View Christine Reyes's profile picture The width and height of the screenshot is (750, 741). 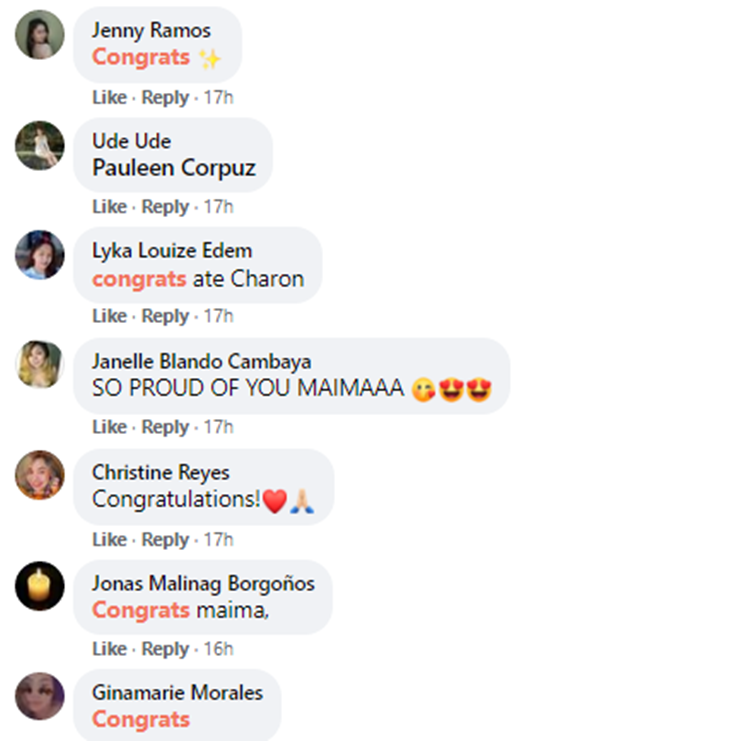(40, 475)
